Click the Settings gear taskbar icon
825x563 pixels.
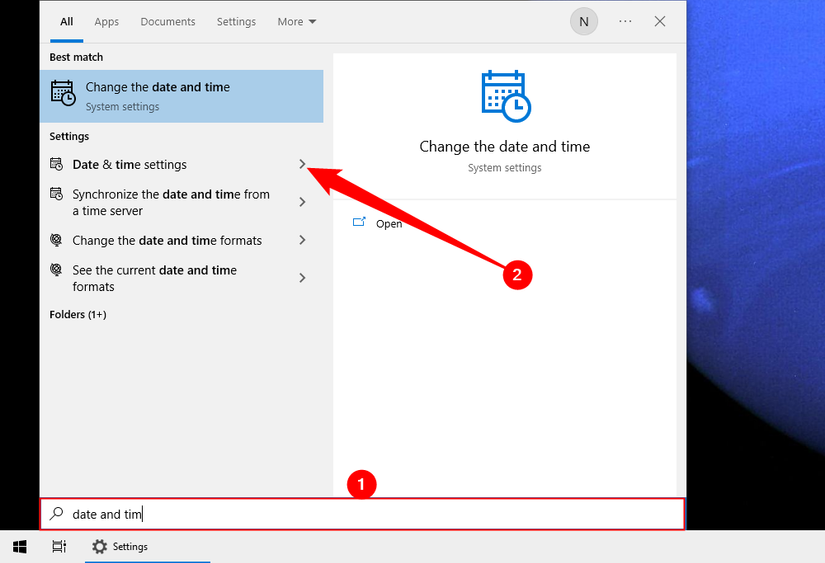pos(100,547)
